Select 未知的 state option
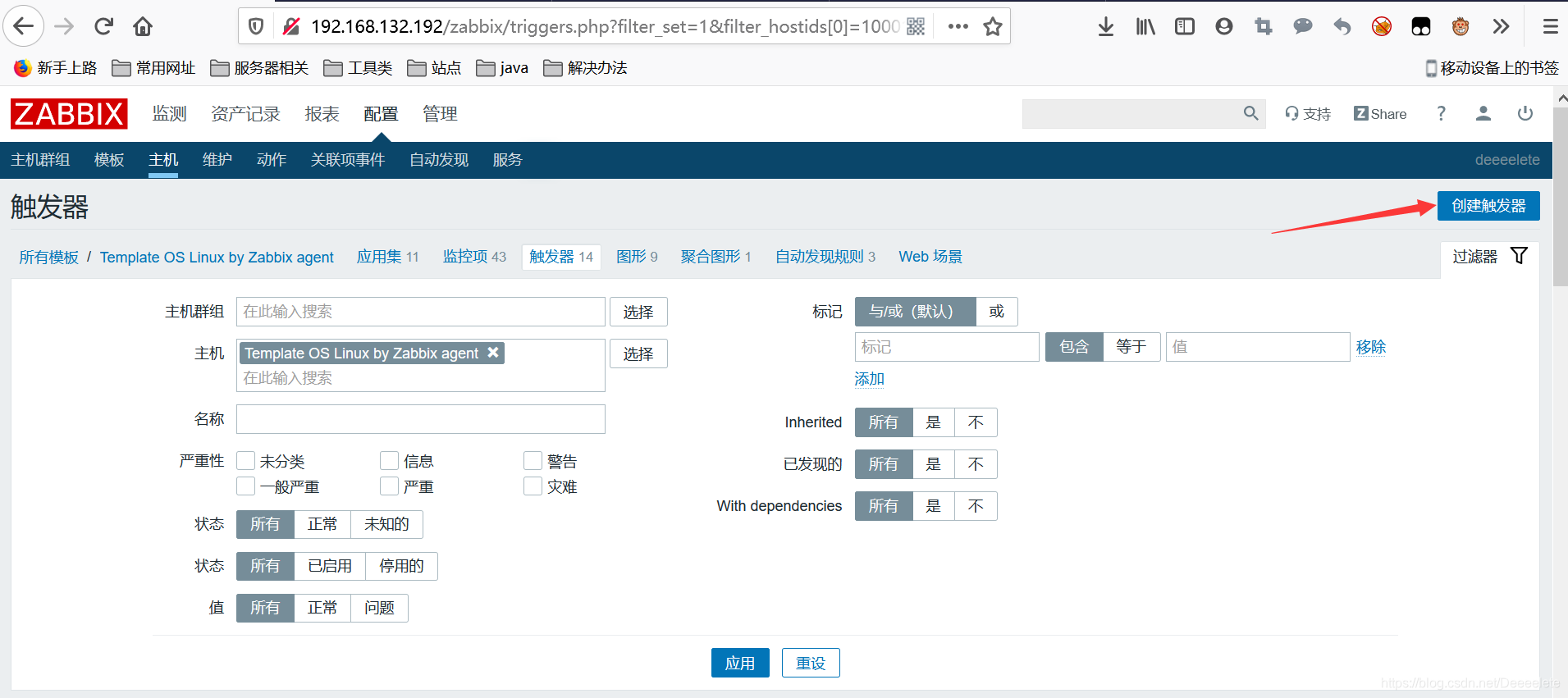This screenshot has height=698, width=1568. coord(386,524)
